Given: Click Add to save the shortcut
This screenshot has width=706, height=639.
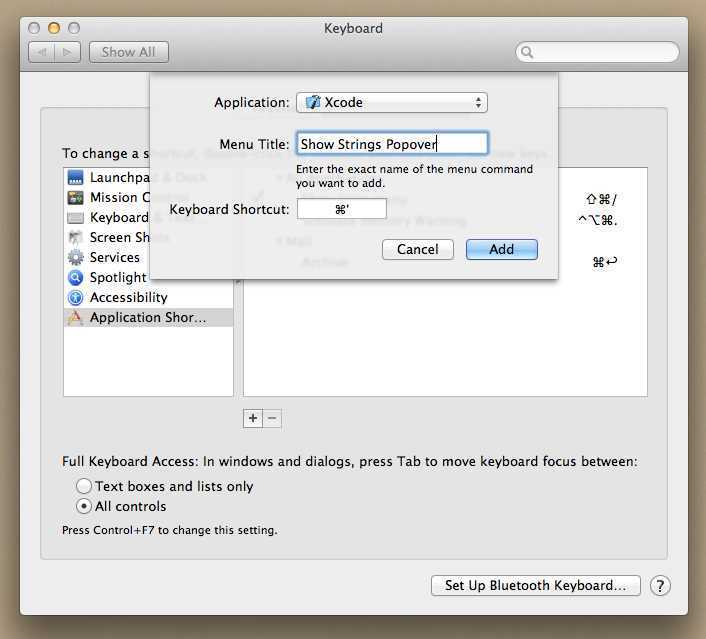Looking at the screenshot, I should [502, 249].
